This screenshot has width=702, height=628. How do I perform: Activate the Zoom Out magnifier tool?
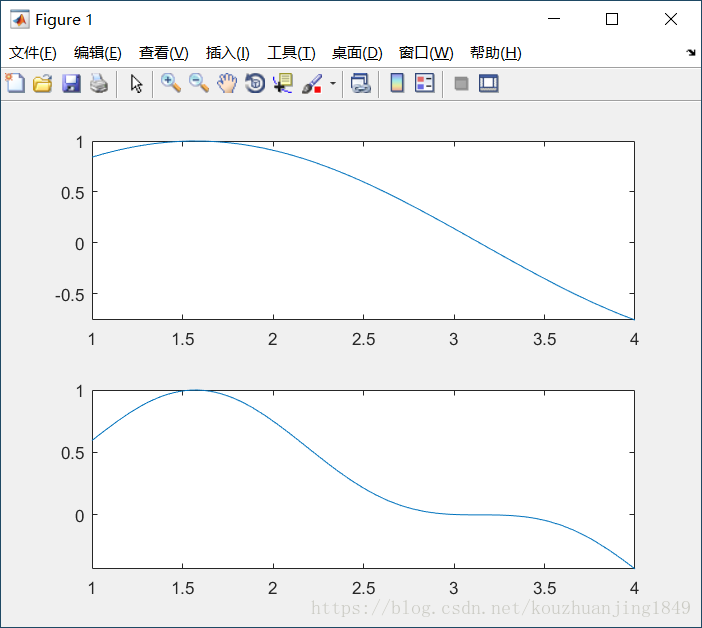(199, 83)
